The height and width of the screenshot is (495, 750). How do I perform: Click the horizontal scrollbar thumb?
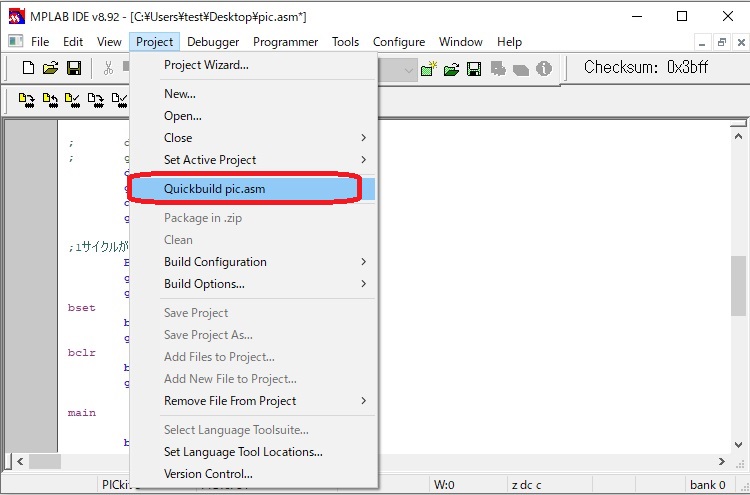point(45,462)
